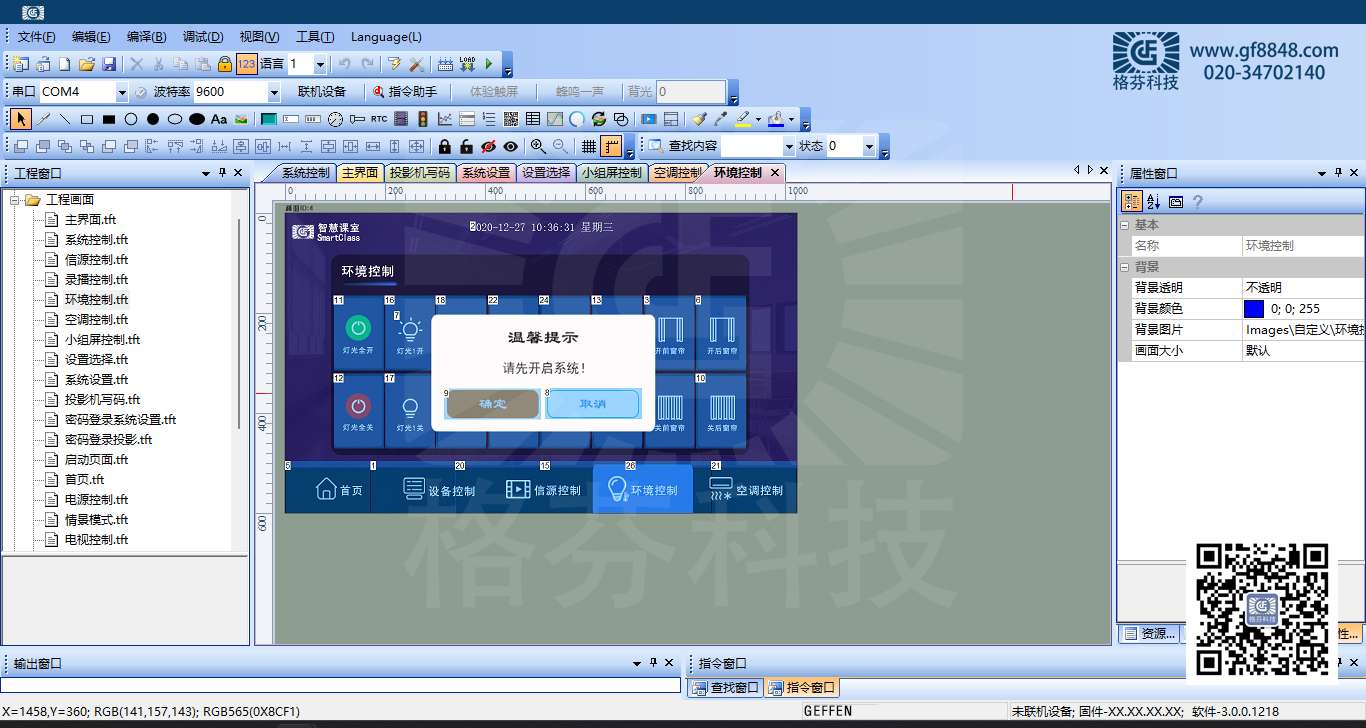Screen dimensions: 1366x728
Task: Click the 指令助手 button
Action: 405,92
